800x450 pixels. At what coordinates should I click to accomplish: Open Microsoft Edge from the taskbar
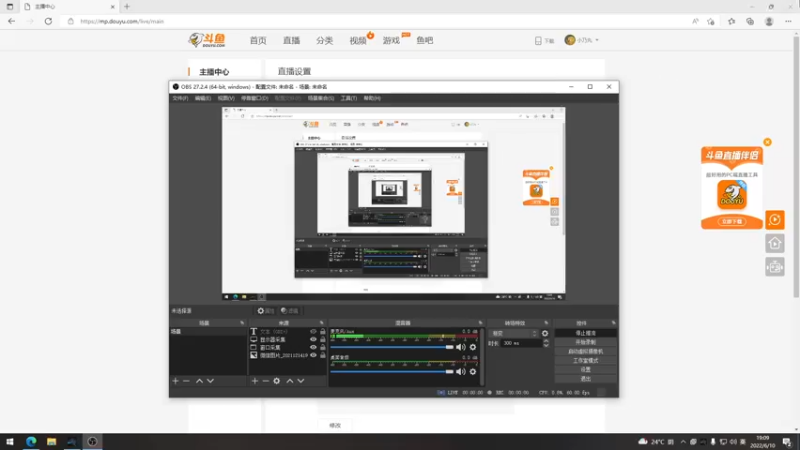pos(31,441)
